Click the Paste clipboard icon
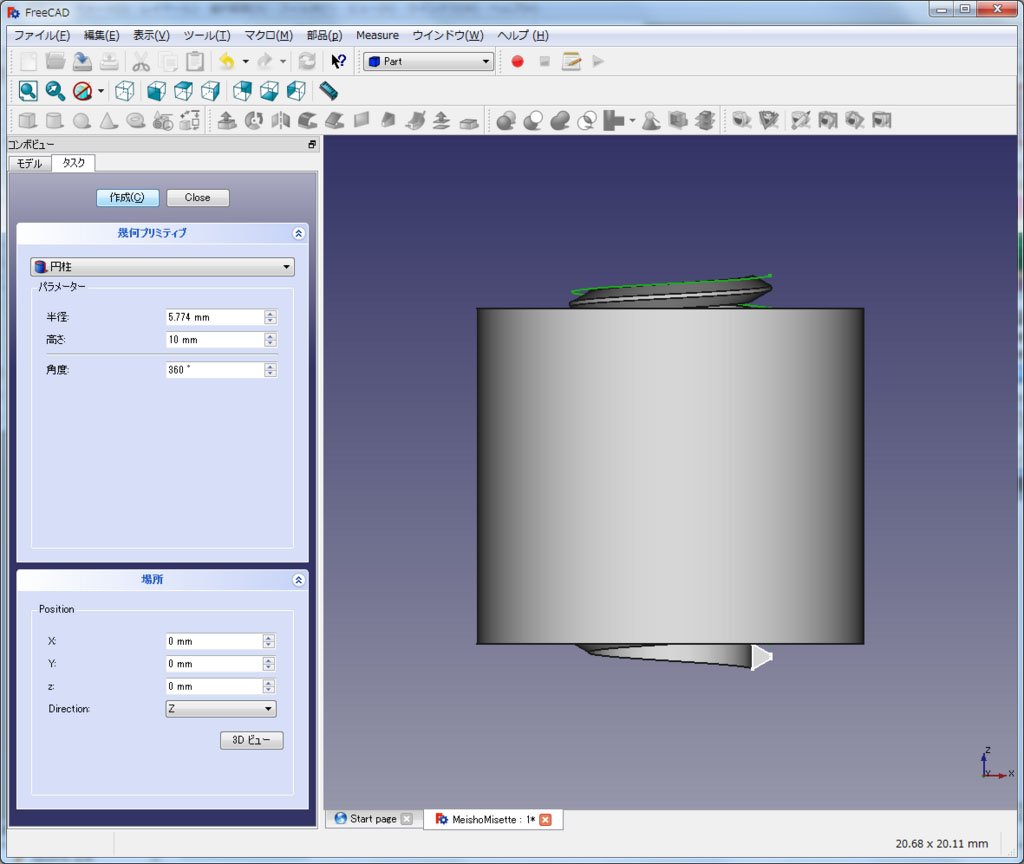This screenshot has height=864, width=1024. (195, 61)
